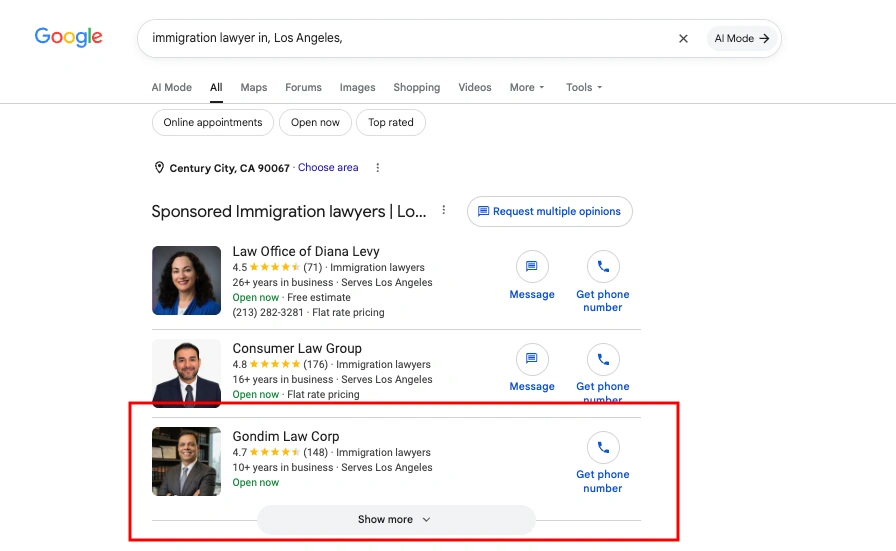Image resolution: width=896 pixels, height=551 pixels.
Task: Switch to Shopping results
Action: click(417, 87)
